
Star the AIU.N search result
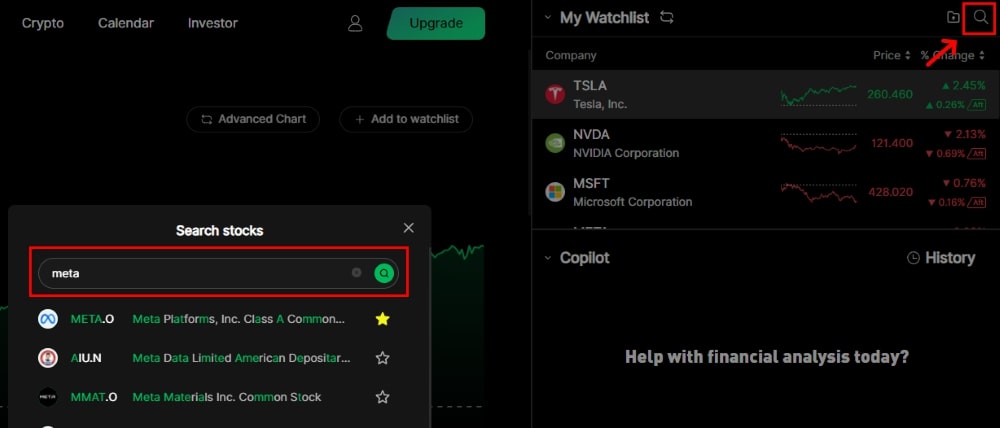(382, 358)
